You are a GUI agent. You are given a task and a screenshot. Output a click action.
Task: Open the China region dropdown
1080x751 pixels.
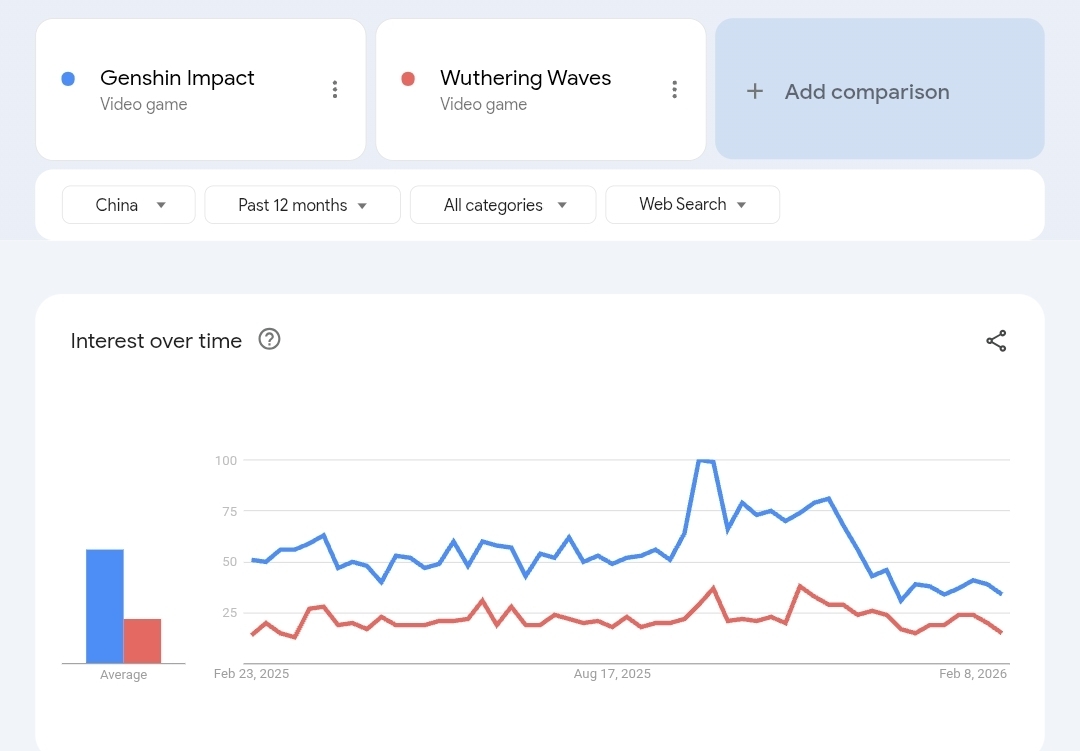pos(129,205)
